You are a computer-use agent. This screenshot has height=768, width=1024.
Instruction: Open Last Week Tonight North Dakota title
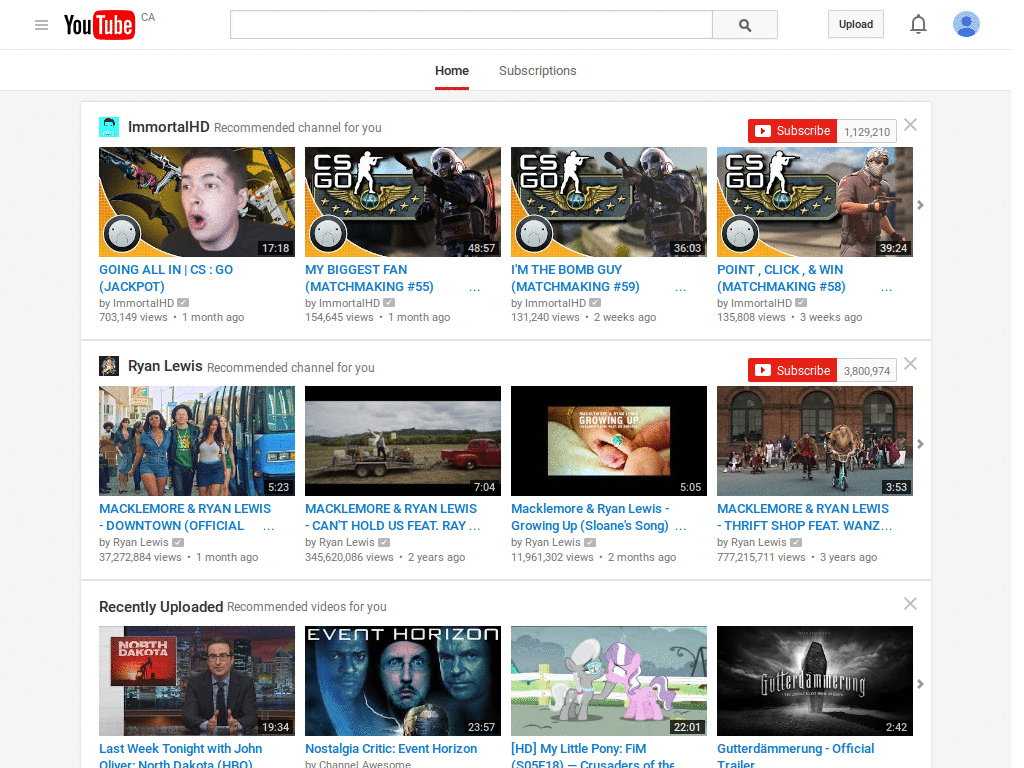click(x=181, y=756)
